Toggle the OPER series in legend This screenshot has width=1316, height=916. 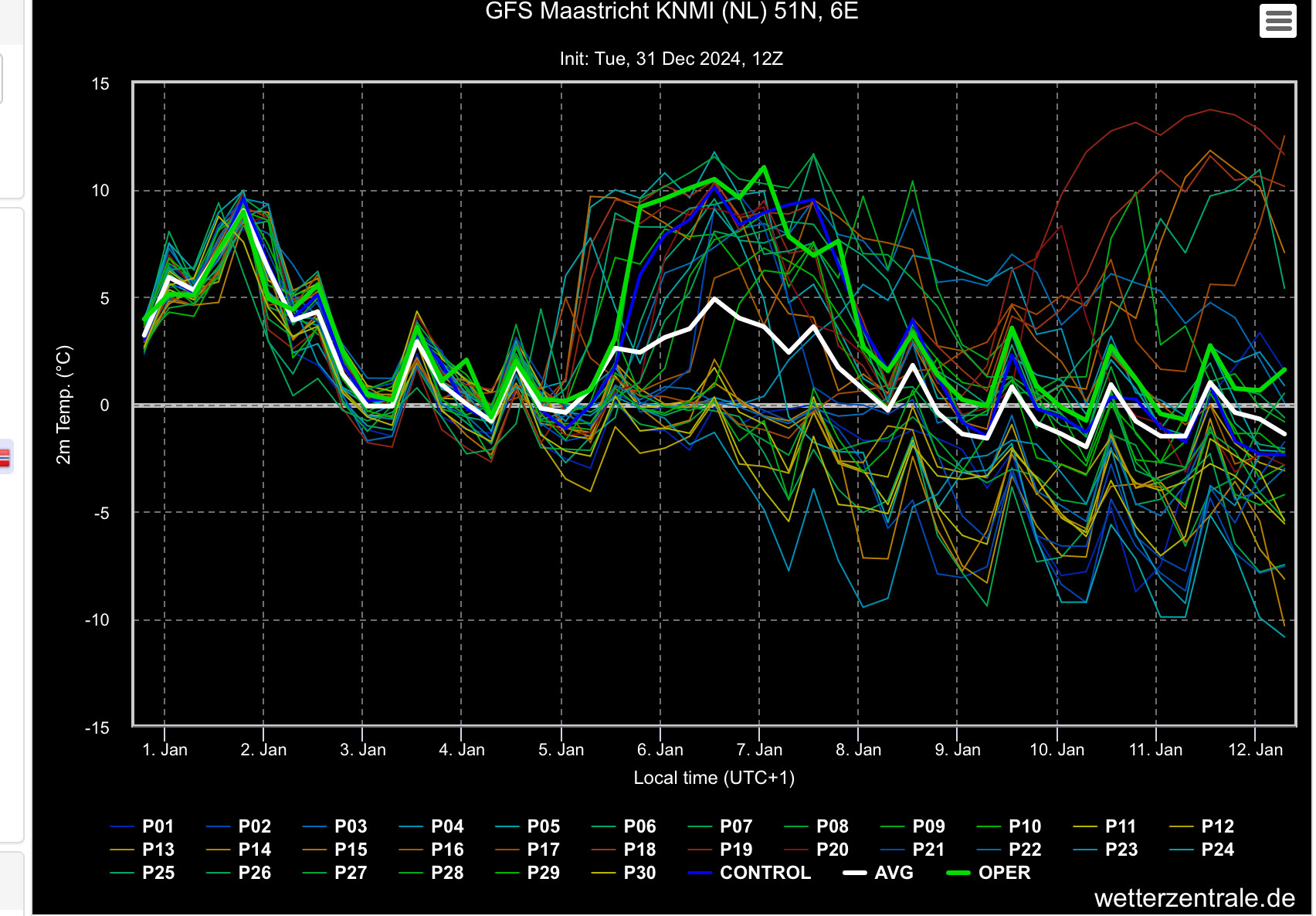click(x=989, y=873)
